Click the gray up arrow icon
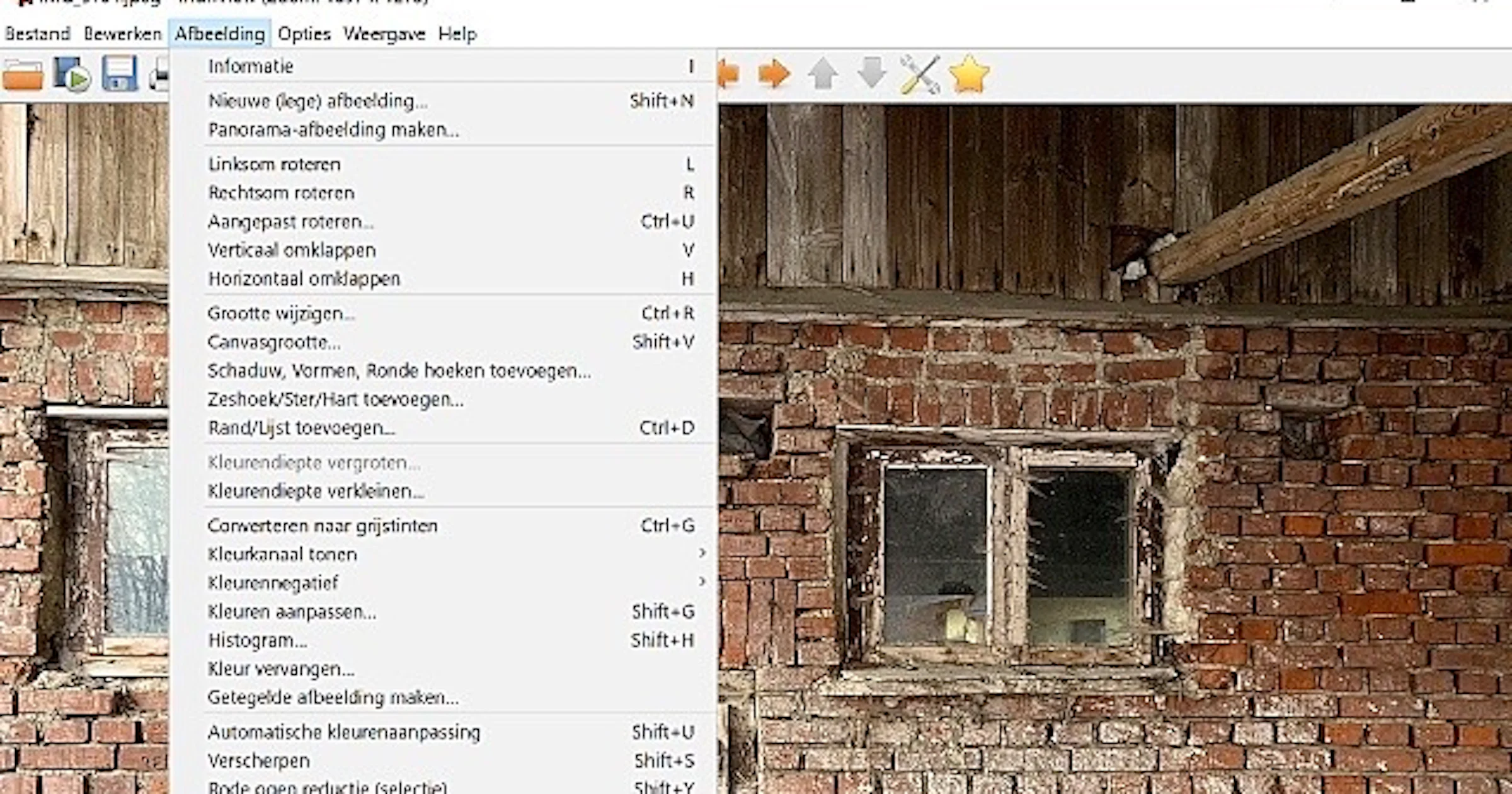The width and height of the screenshot is (1512, 794). coord(823,74)
